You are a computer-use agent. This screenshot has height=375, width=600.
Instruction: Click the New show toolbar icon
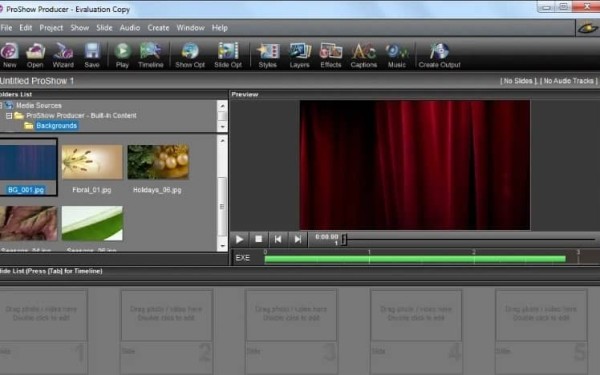[x=9, y=55]
